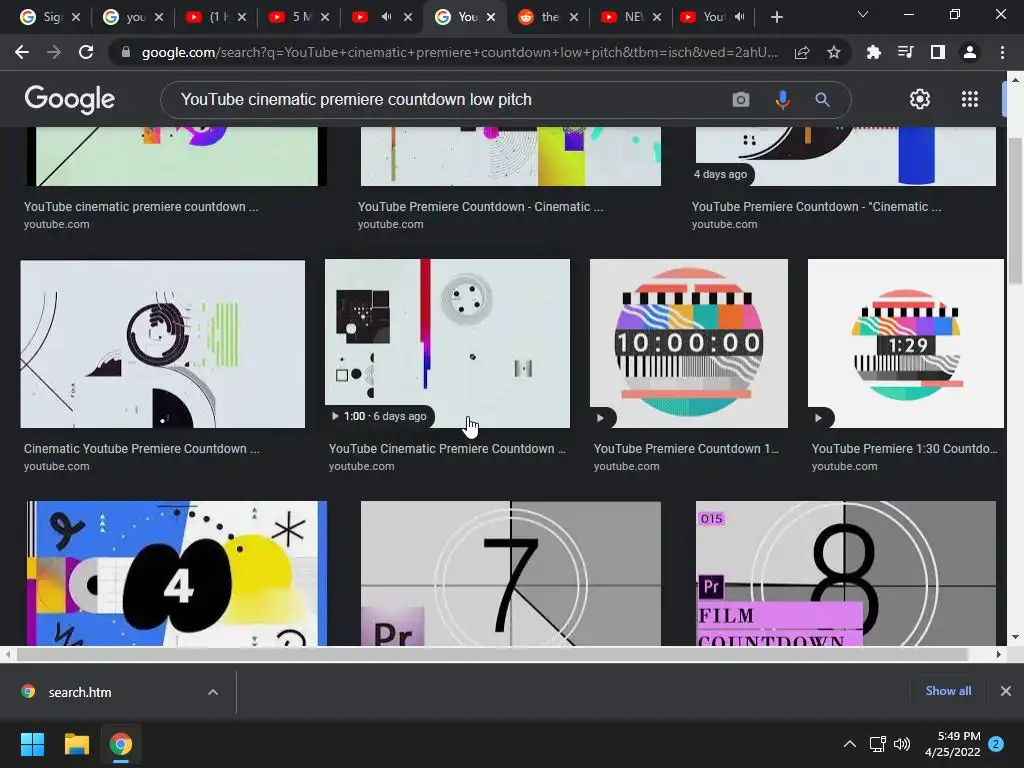Expand search.htm download options
The width and height of the screenshot is (1024, 768).
(213, 692)
